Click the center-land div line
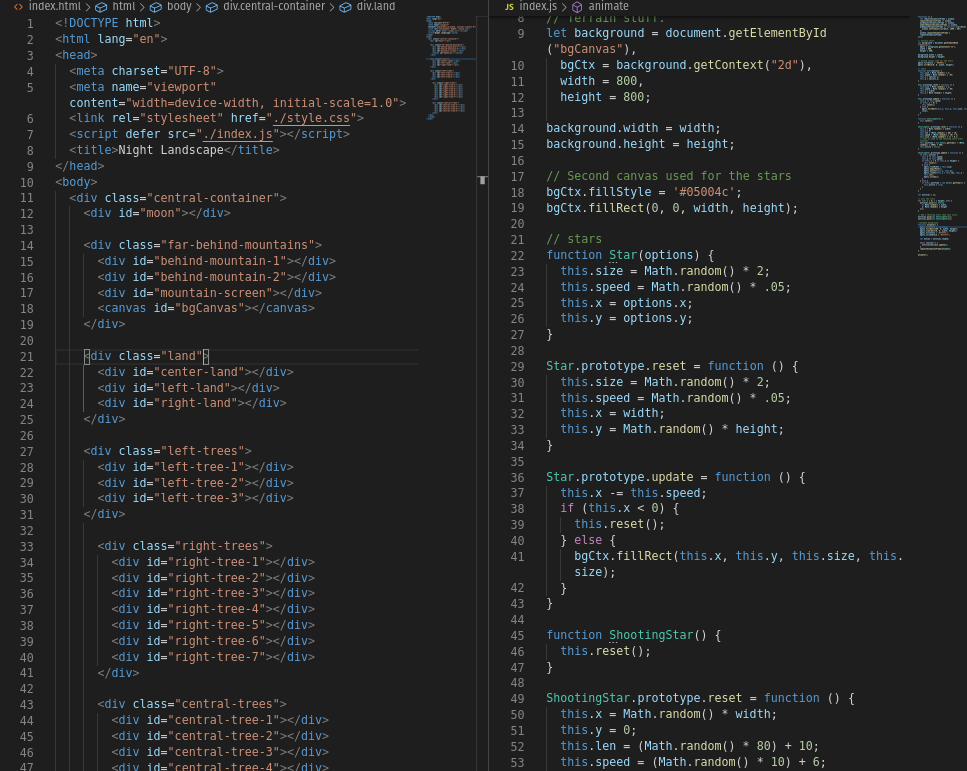967x771 pixels. [x=195, y=372]
